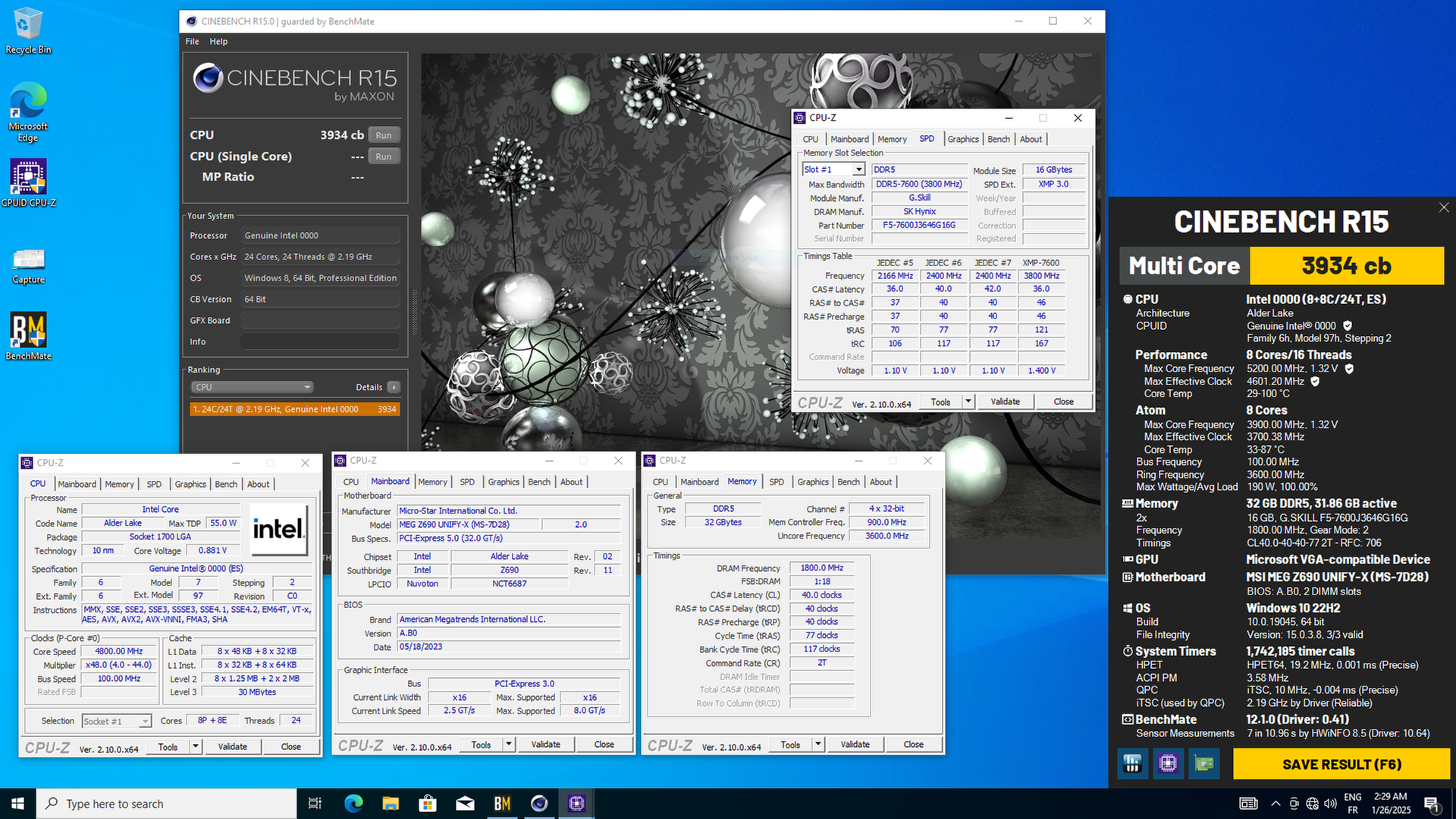Screen dimensions: 1456x819
Task: Open the Socket #1 selection dropdown
Action: pos(145,721)
